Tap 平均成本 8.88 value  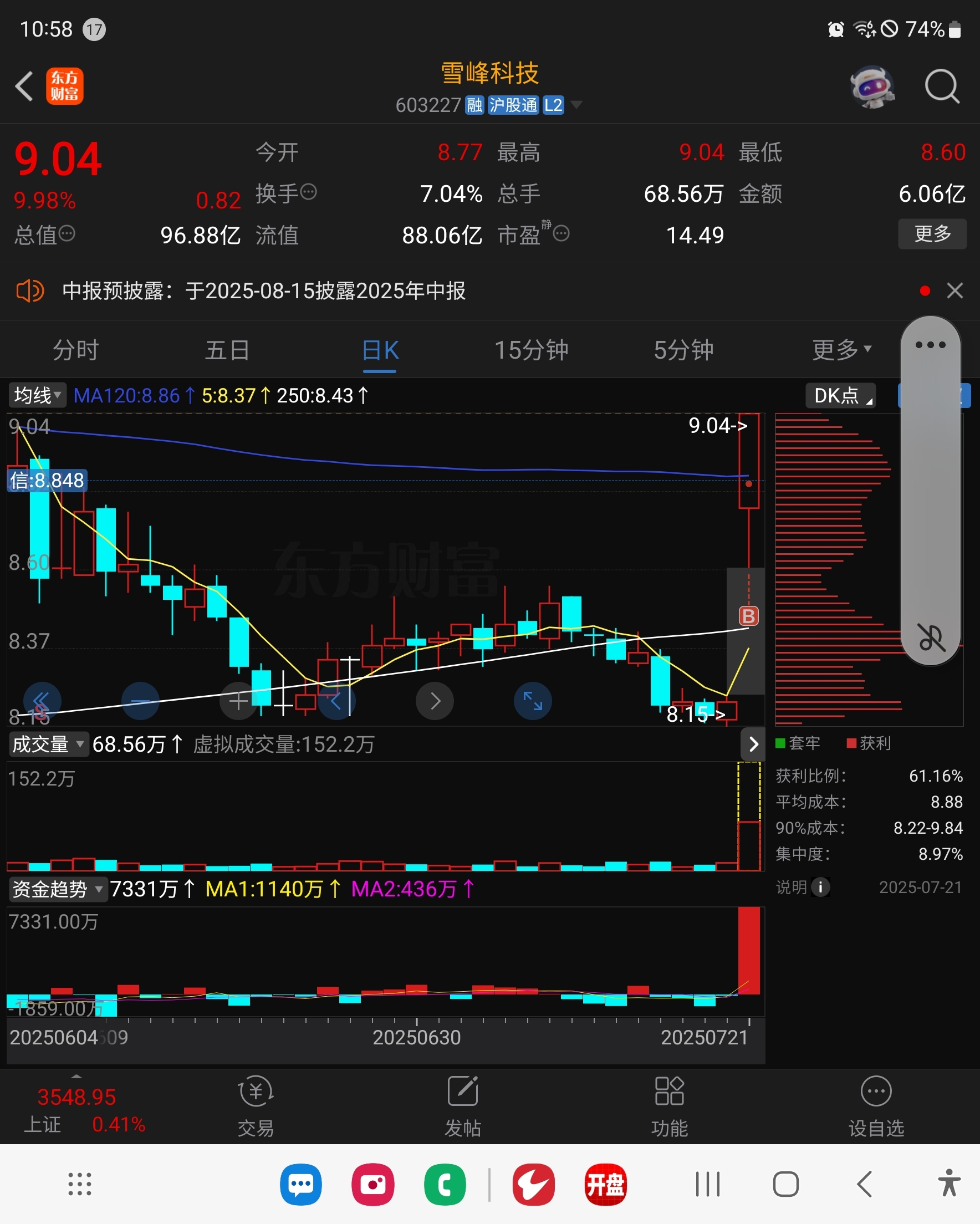pyautogui.click(x=946, y=802)
